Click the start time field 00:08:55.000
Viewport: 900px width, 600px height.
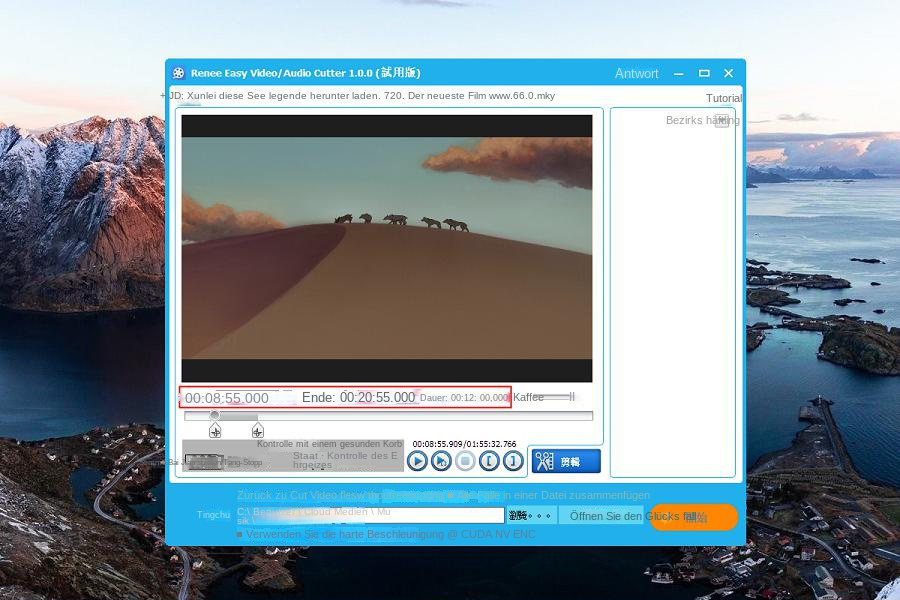pos(227,398)
